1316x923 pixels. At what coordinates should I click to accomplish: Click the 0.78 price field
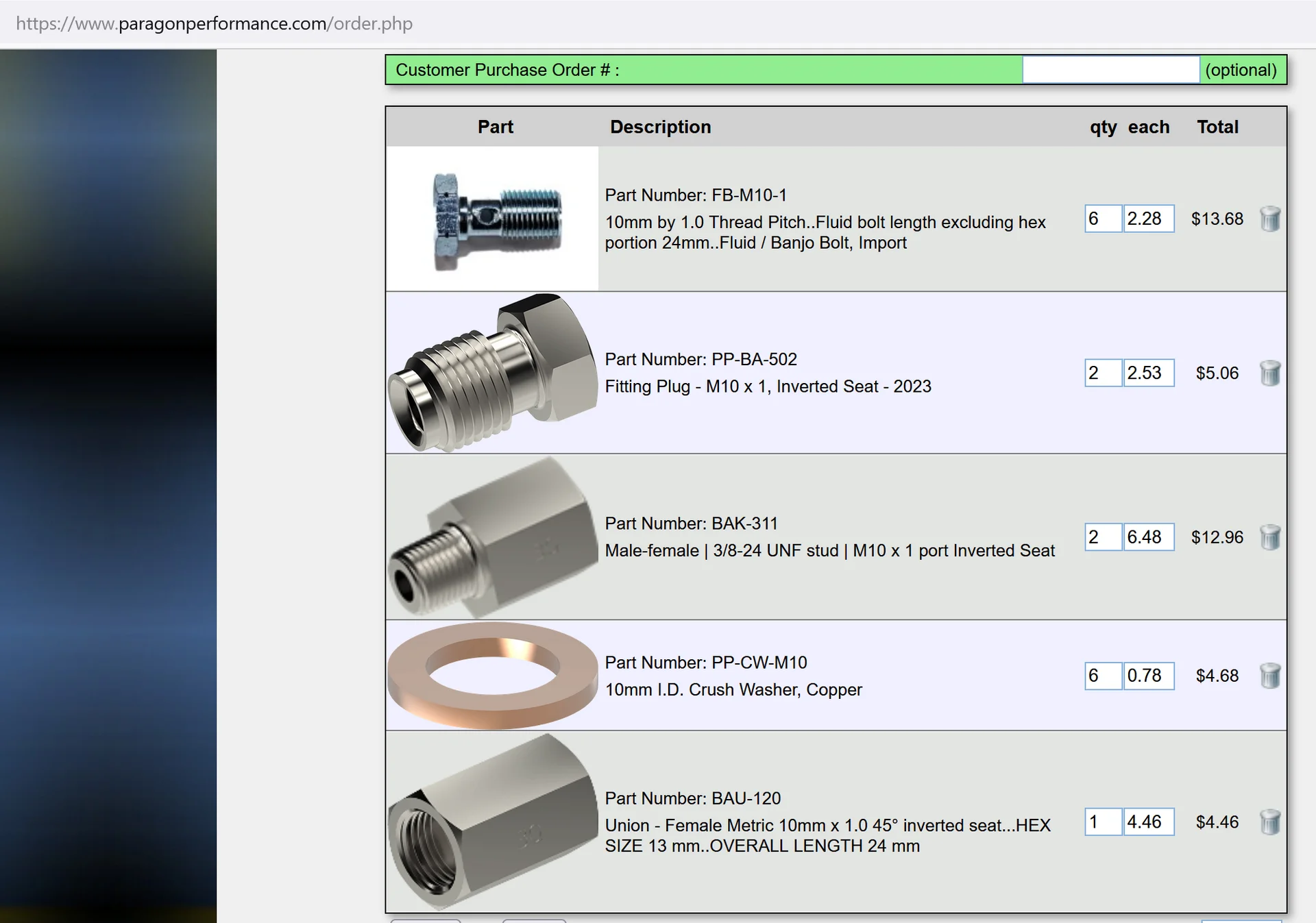click(1149, 676)
